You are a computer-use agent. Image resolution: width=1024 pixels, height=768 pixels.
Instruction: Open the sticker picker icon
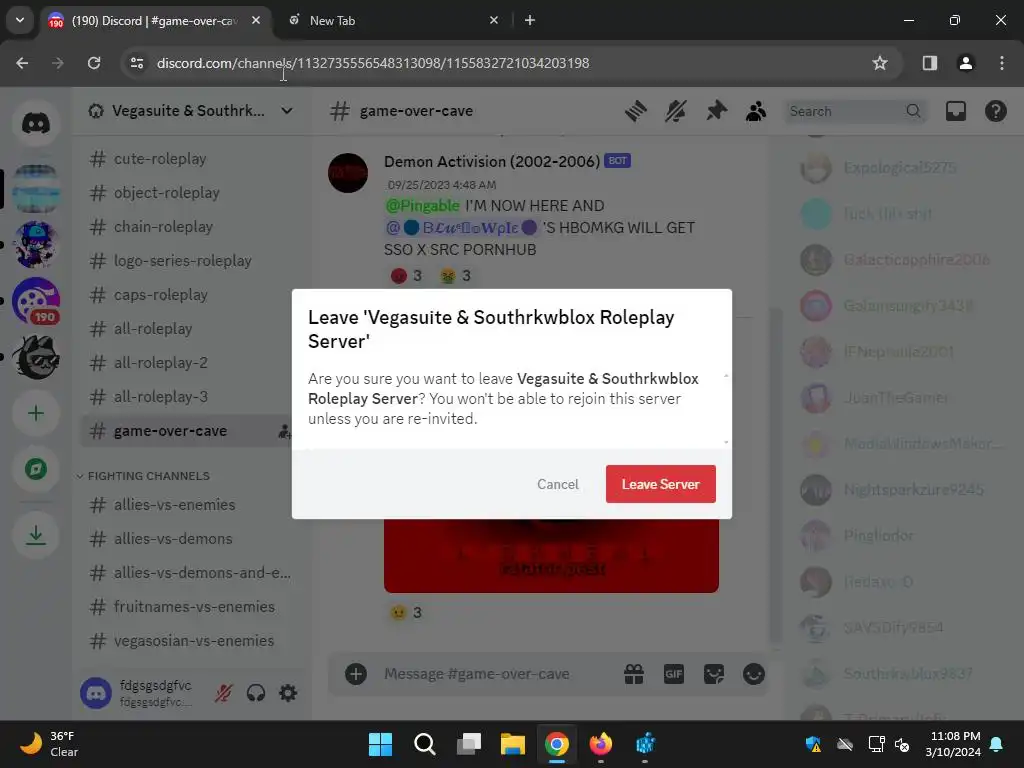tap(713, 674)
